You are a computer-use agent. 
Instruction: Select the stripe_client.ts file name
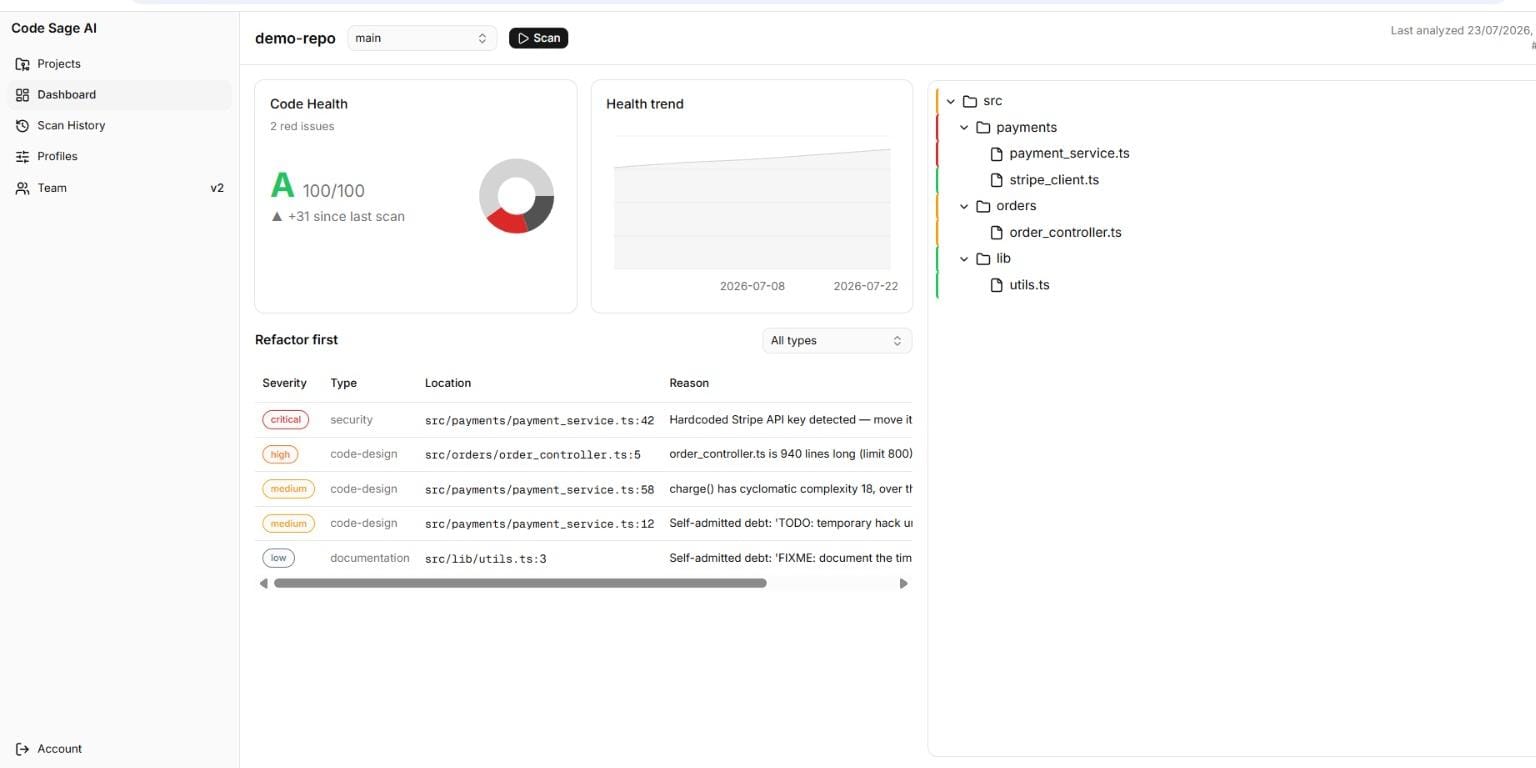point(1054,180)
